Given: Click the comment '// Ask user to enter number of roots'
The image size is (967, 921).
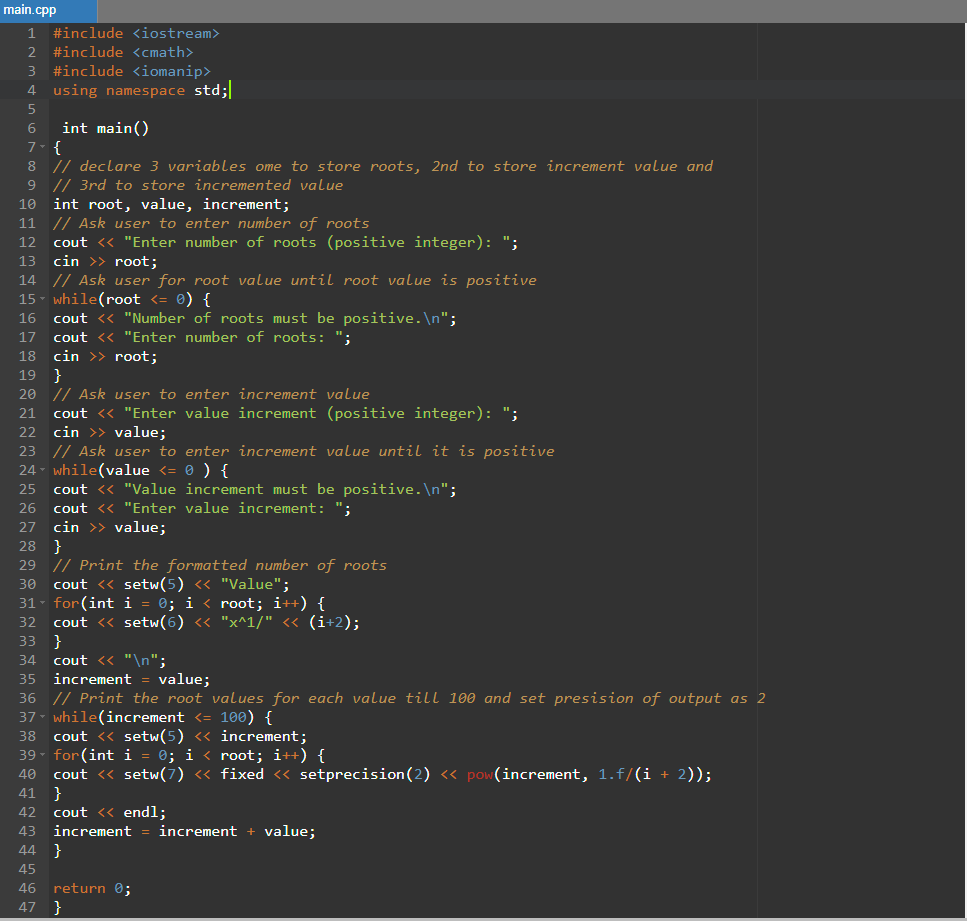Looking at the screenshot, I should click(x=211, y=223).
